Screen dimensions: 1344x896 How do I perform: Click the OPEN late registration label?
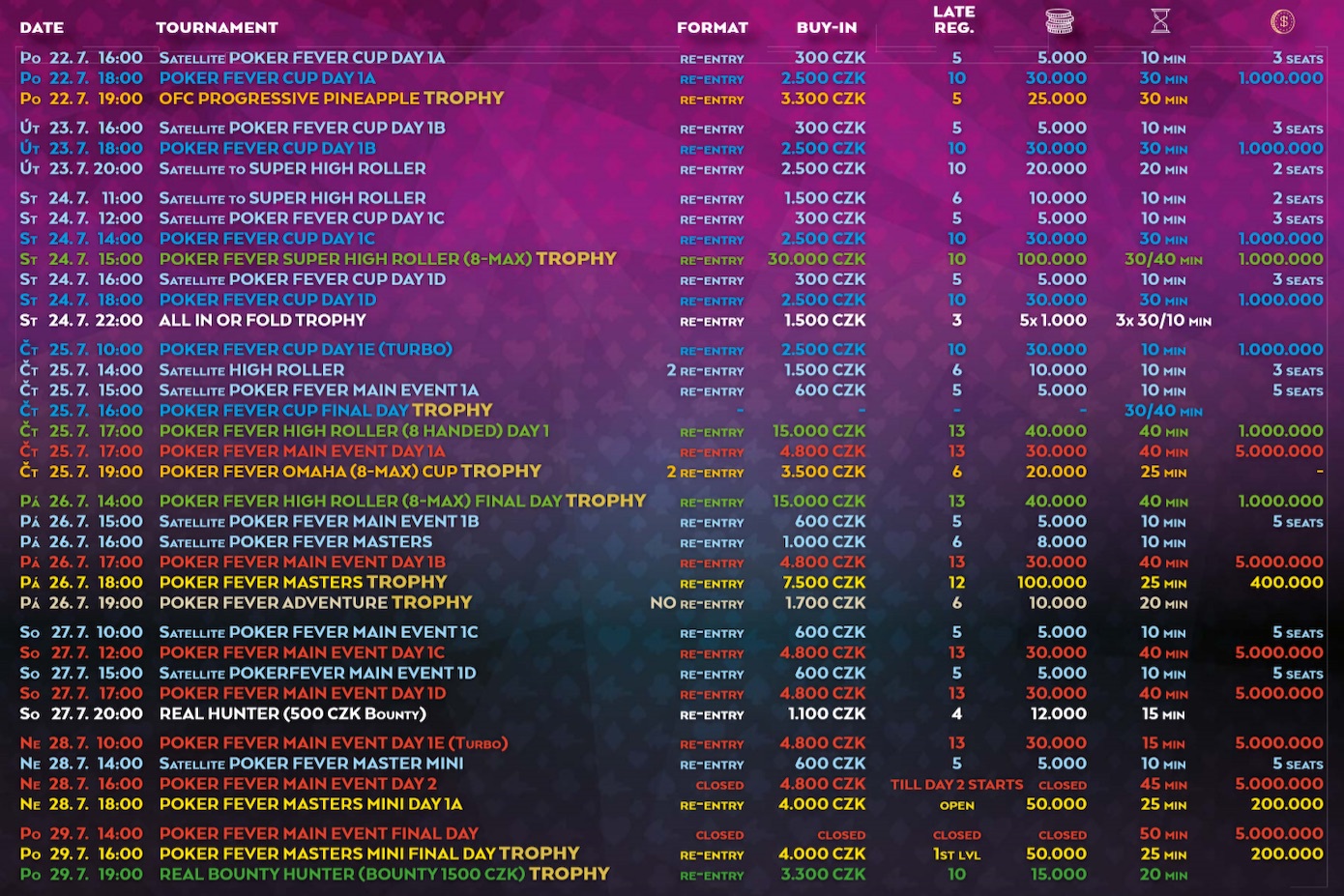click(x=956, y=805)
